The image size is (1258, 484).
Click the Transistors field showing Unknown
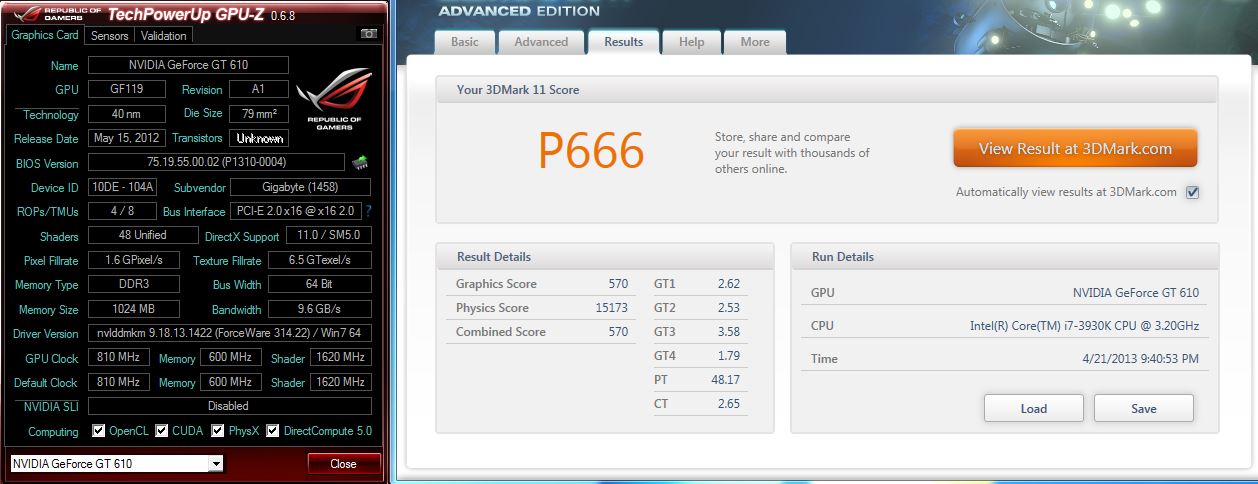click(259, 138)
